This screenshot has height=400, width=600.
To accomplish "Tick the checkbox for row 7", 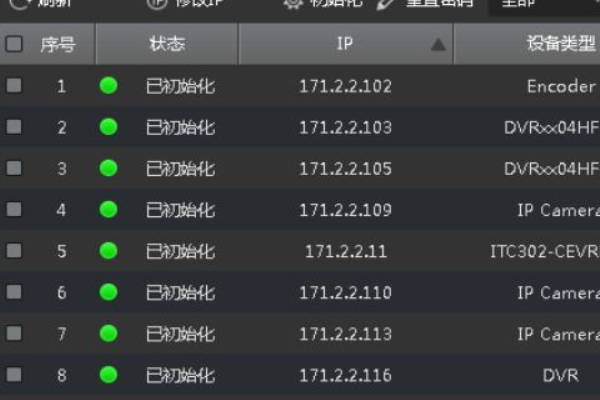I will (x=14, y=333).
